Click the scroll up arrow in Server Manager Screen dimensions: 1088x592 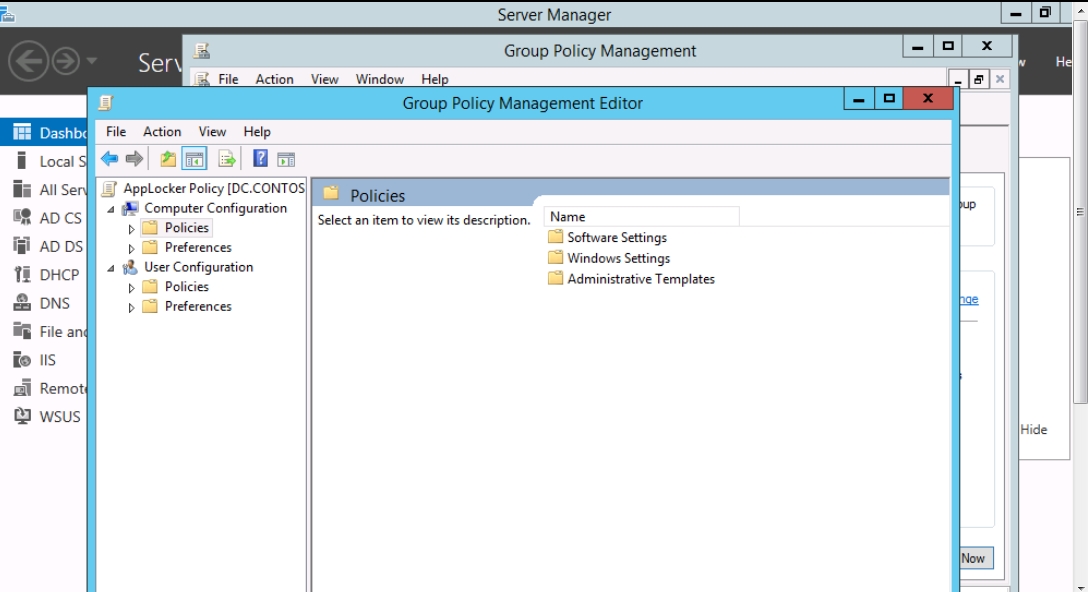coord(1080,12)
